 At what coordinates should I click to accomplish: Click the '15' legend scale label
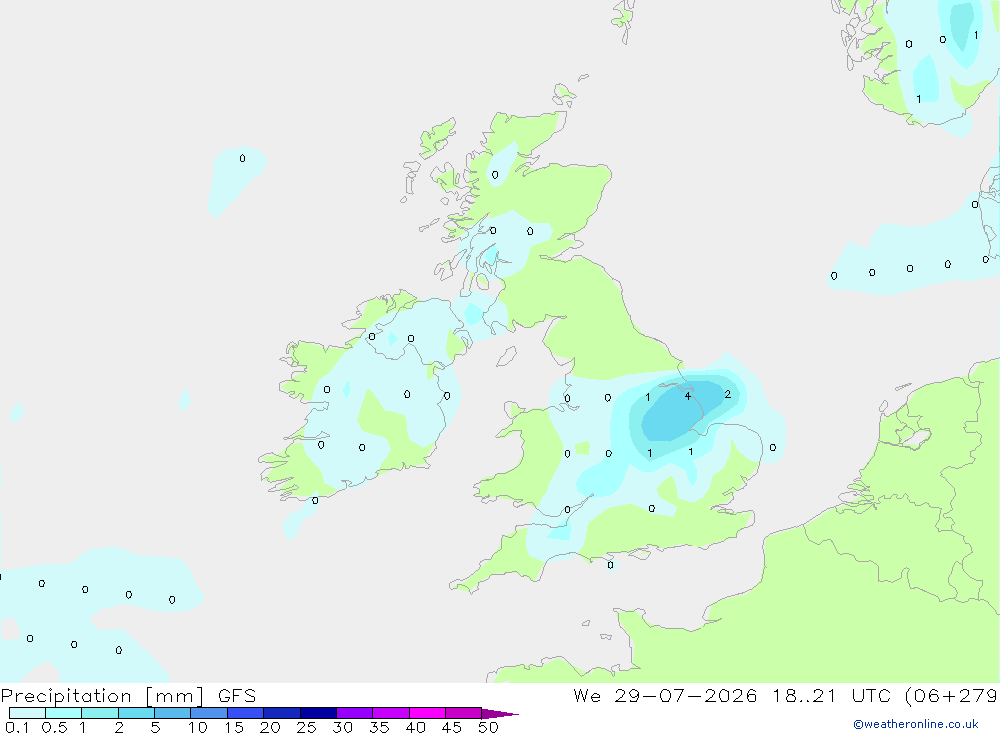pyautogui.click(x=233, y=727)
